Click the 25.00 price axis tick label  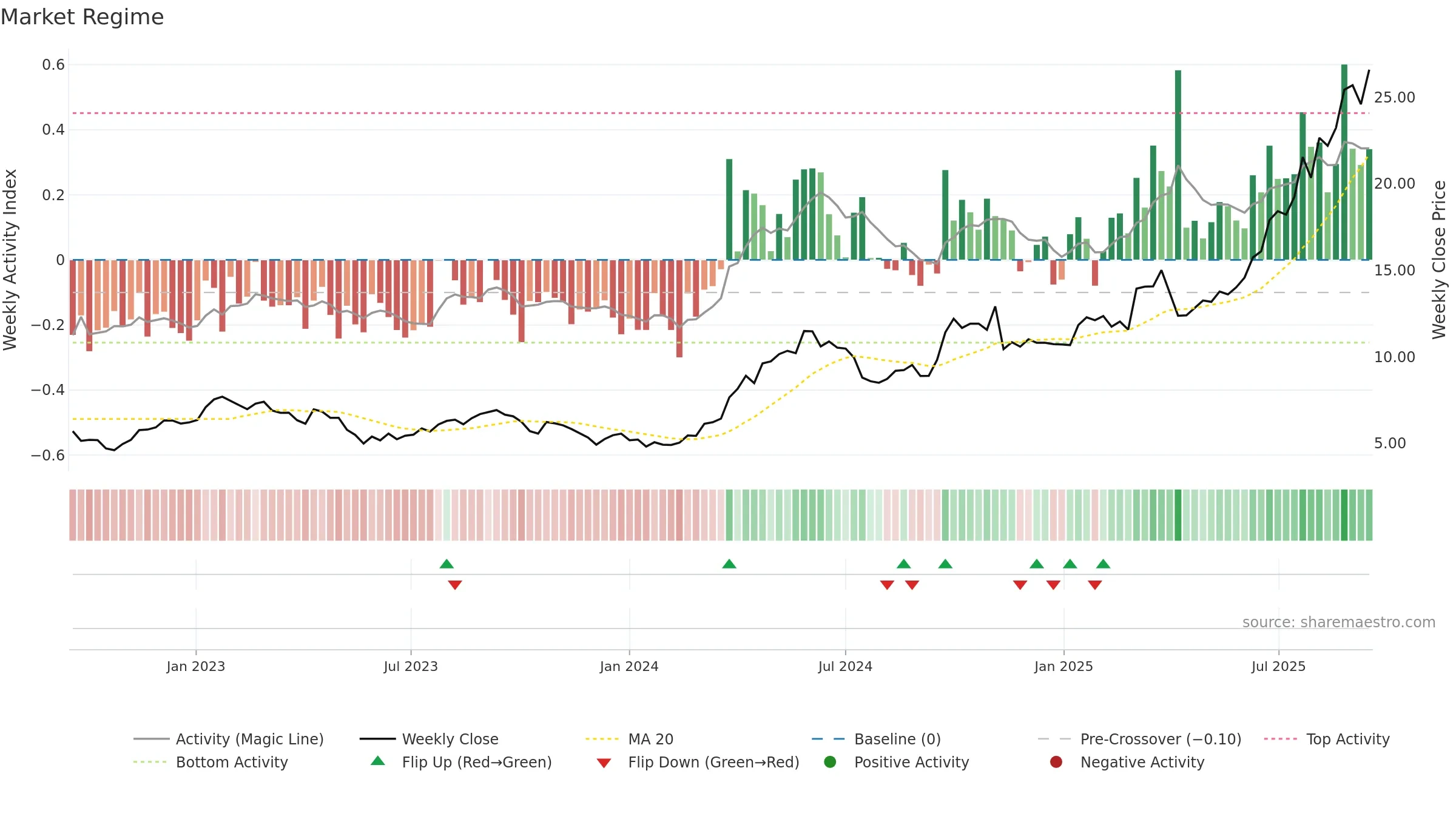(1394, 98)
